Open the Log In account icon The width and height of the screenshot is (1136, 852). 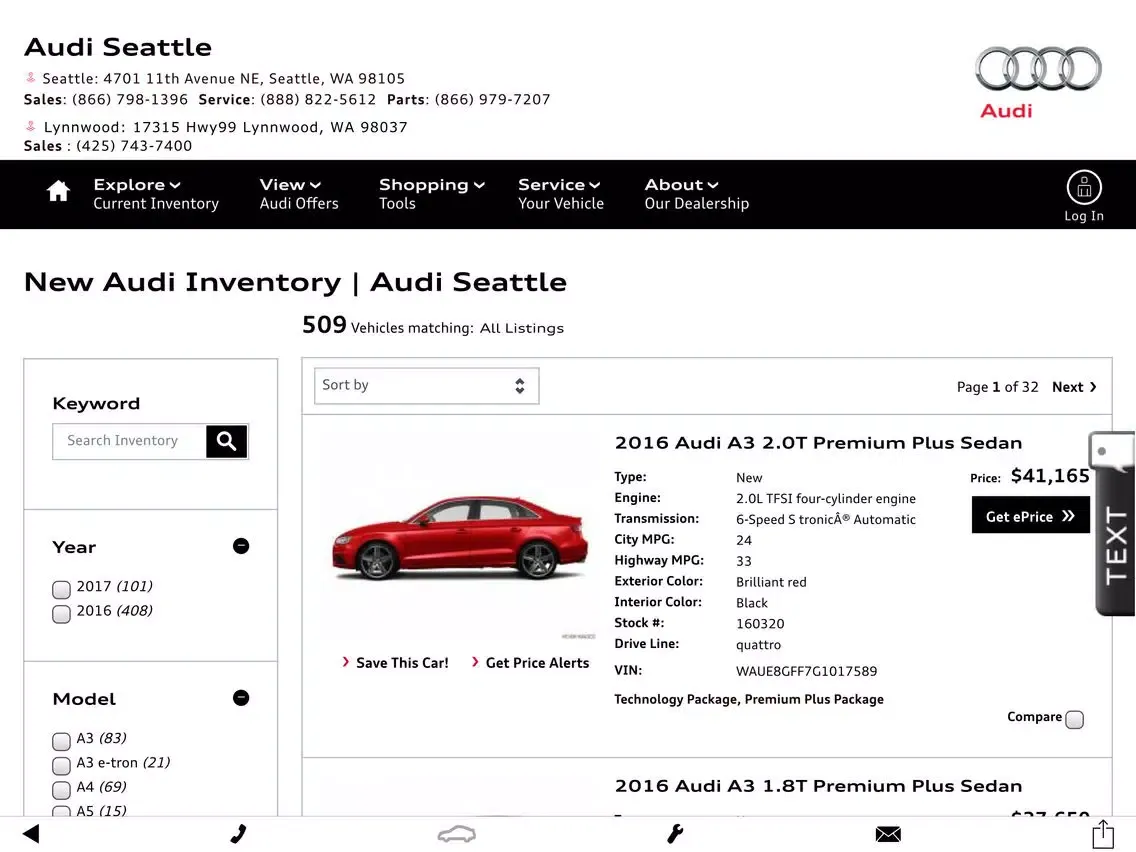click(x=1084, y=196)
